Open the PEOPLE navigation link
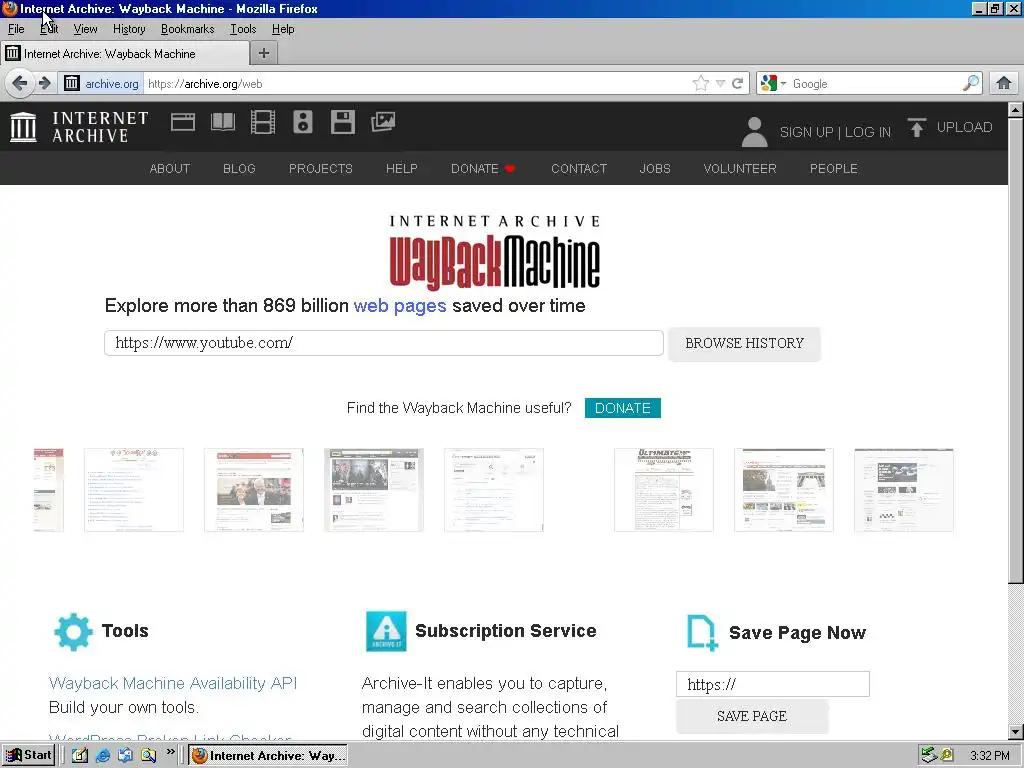 pyautogui.click(x=834, y=168)
